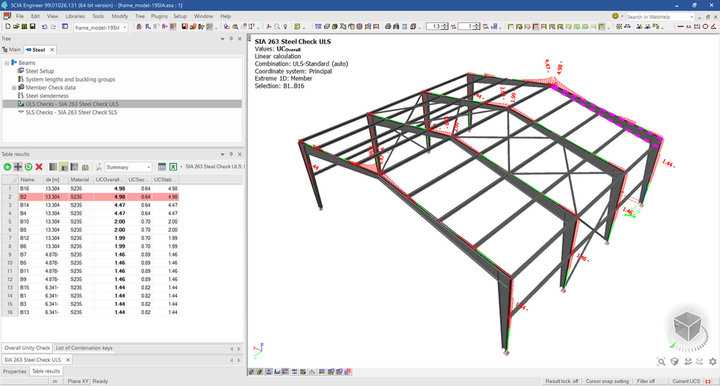Select Steel slenderness in the tree
Image resolution: width=720 pixels, height=386 pixels.
(47, 96)
